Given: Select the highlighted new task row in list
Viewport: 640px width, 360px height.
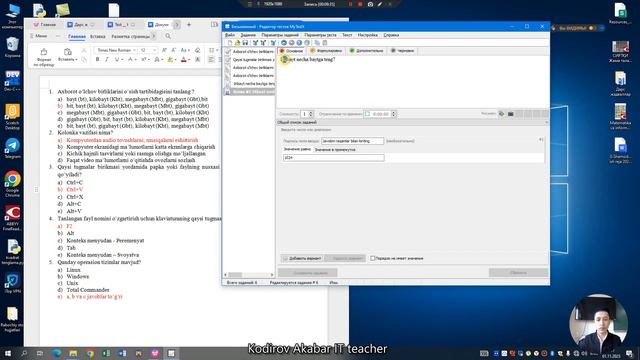Looking at the screenshot, I should coord(249,92).
